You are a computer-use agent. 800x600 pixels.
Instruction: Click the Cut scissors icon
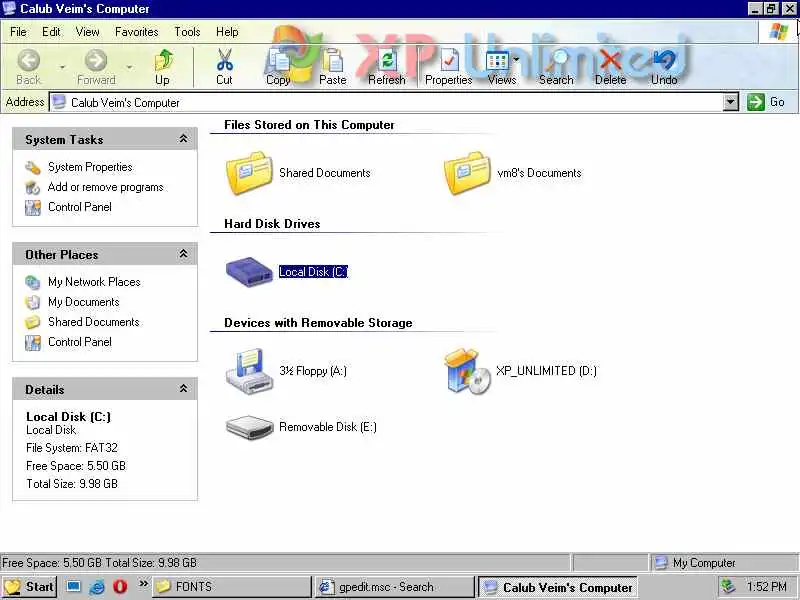224,60
